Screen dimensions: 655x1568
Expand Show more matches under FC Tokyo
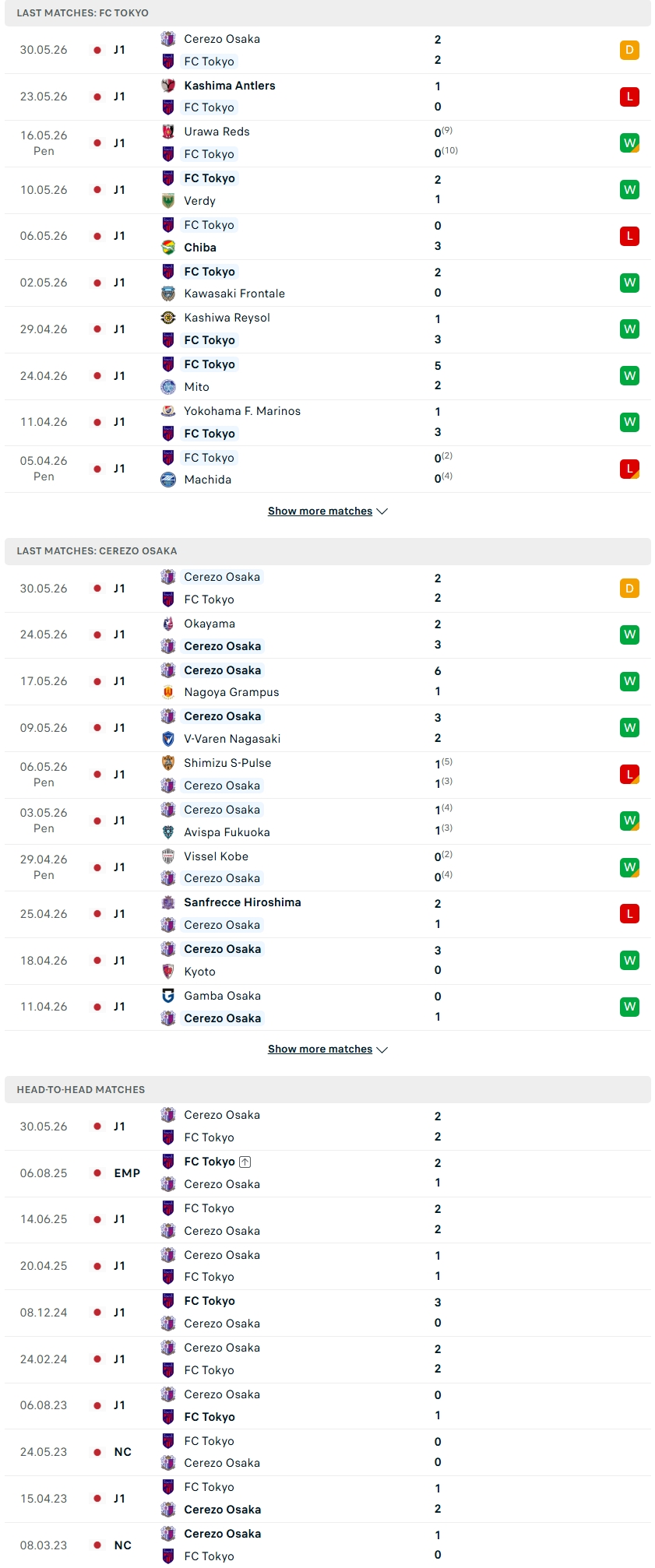[x=320, y=512]
